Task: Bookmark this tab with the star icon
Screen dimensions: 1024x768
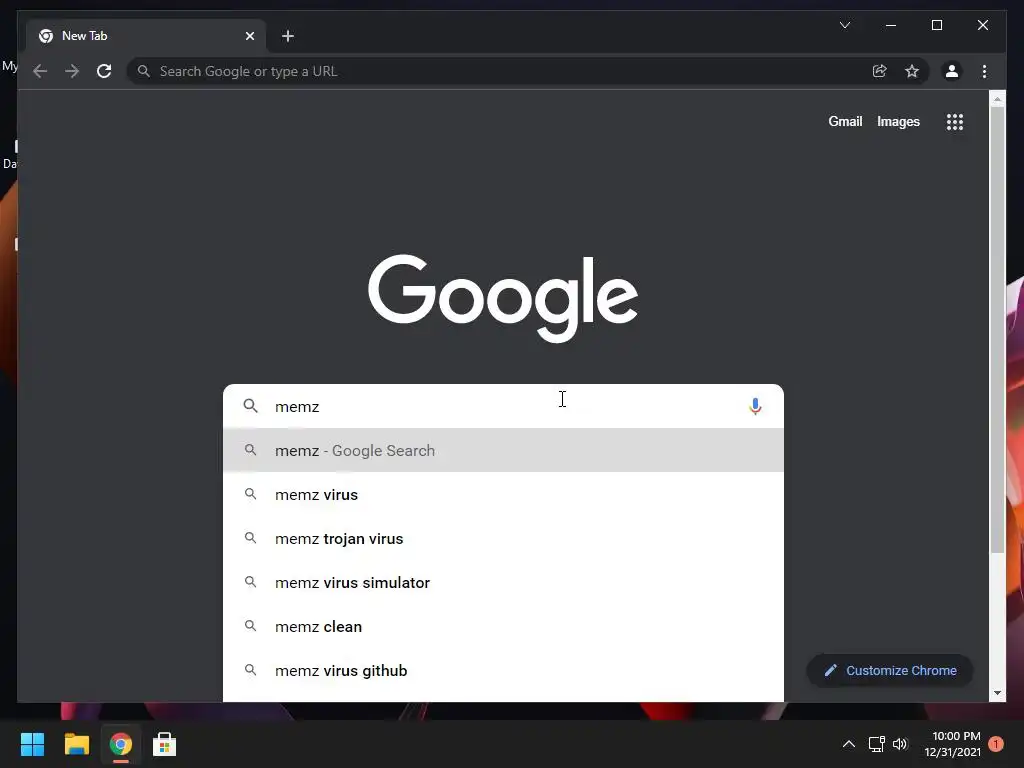Action: click(x=912, y=71)
